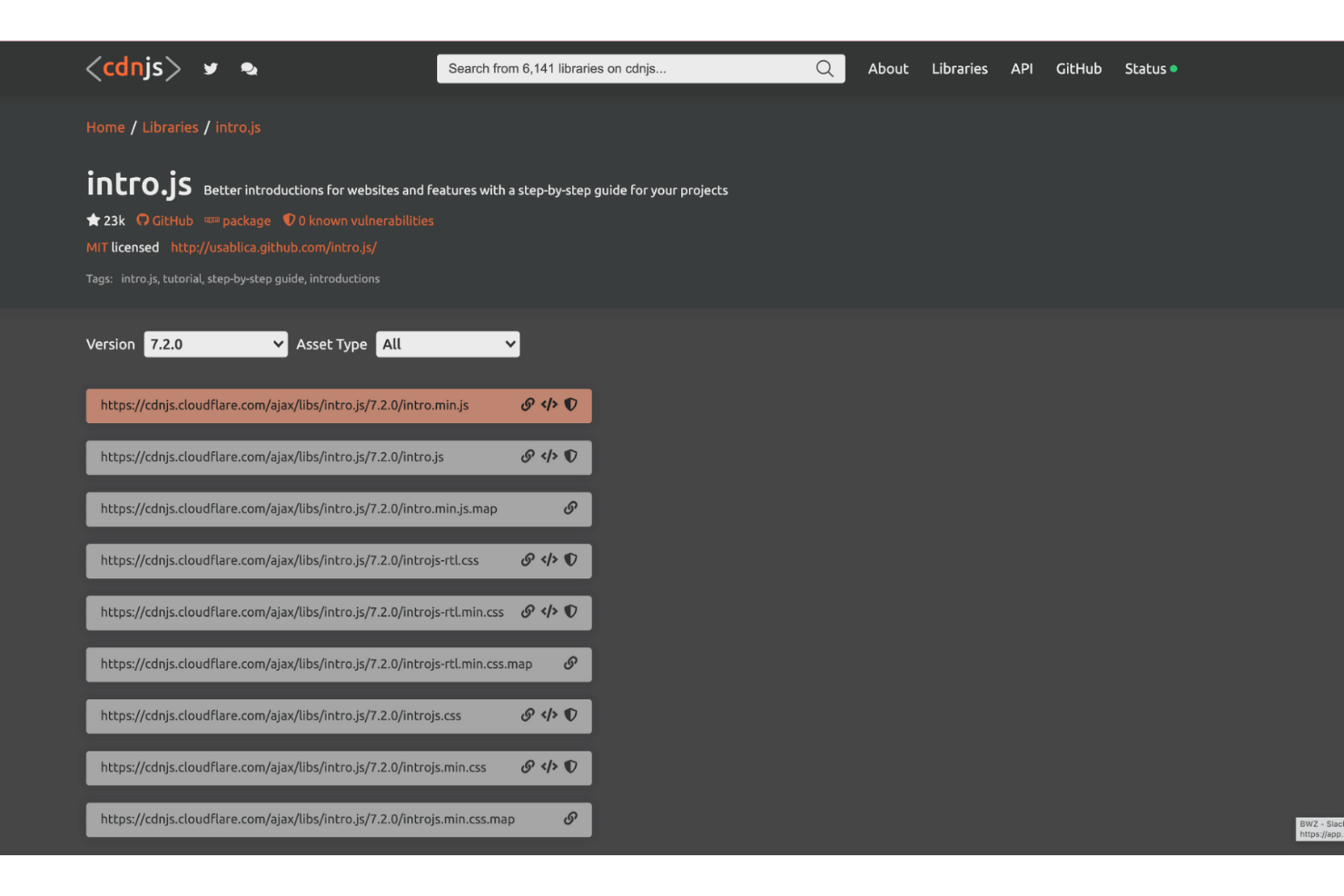Screen dimensions: 1344x896
Task: Copy link tag icon for introjs-rtl.min.css
Action: pyautogui.click(x=549, y=612)
